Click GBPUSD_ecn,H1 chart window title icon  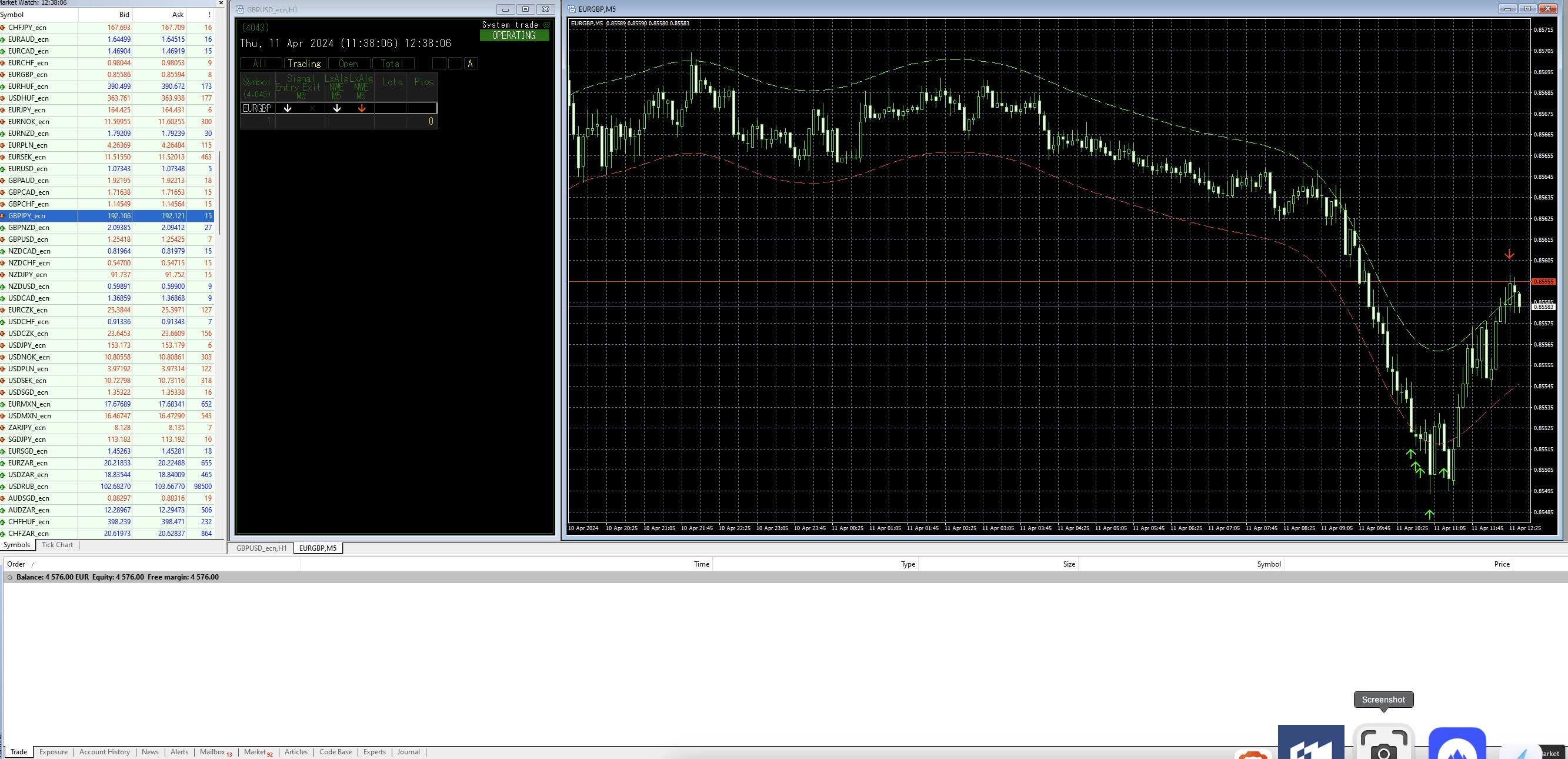coord(241,10)
